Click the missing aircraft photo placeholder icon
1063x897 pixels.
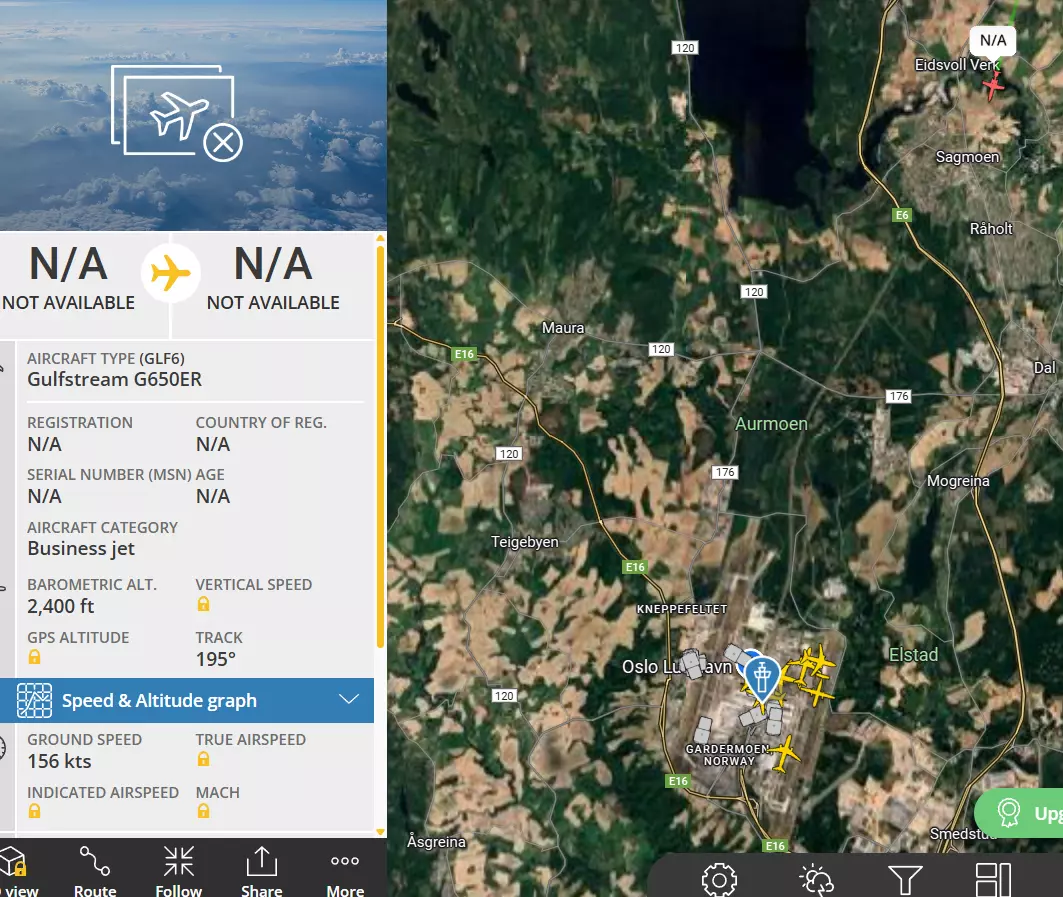pyautogui.click(x=177, y=113)
